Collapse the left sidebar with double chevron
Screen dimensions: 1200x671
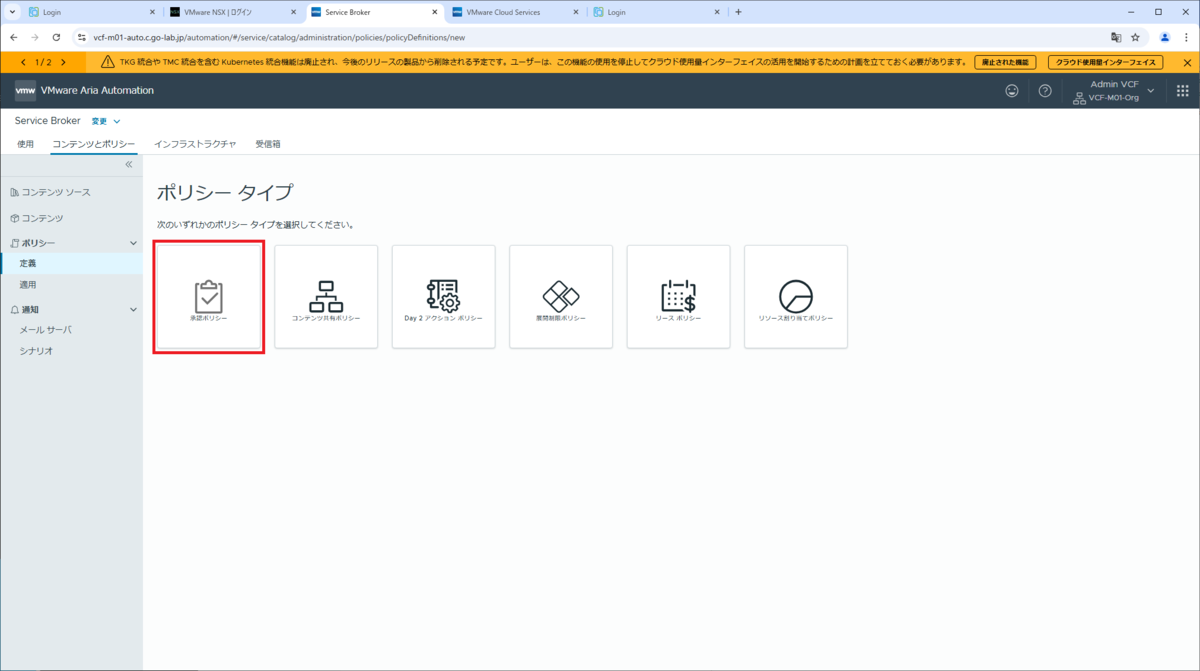pos(129,164)
